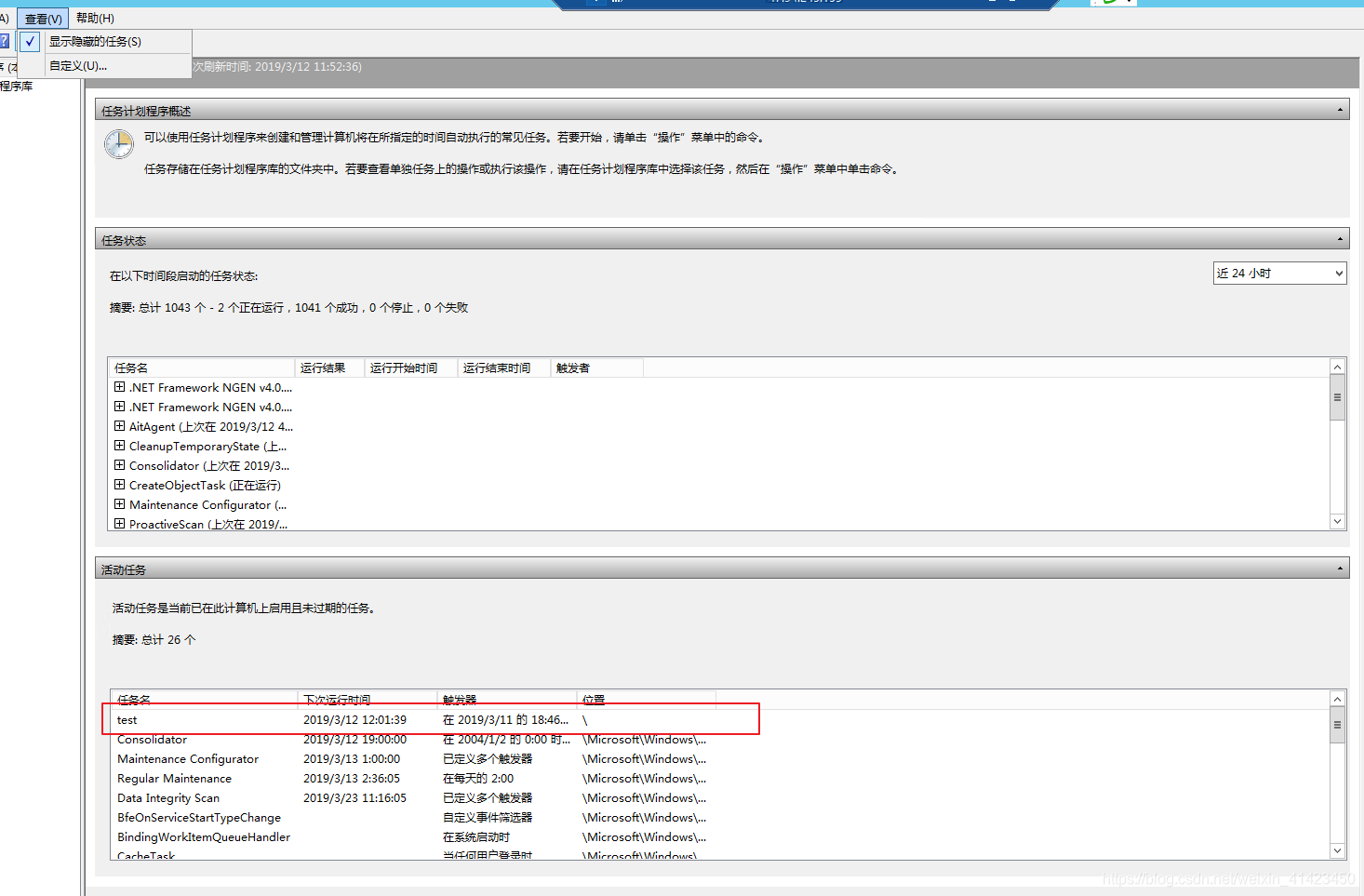Choose 自定义(U)... menu entry
Viewport: 1364px width, 896px height.
tap(78, 66)
